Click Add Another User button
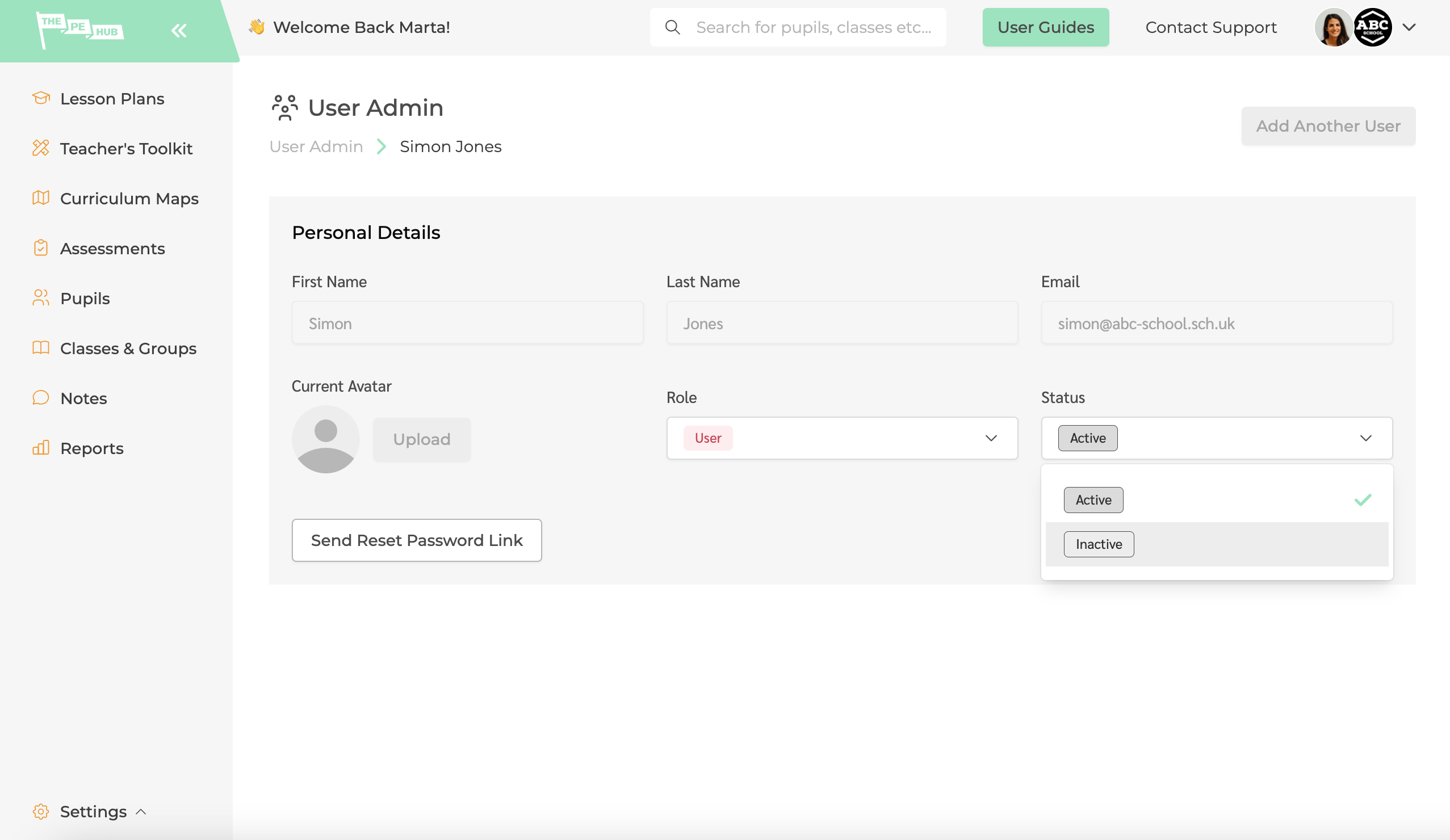 1328,126
